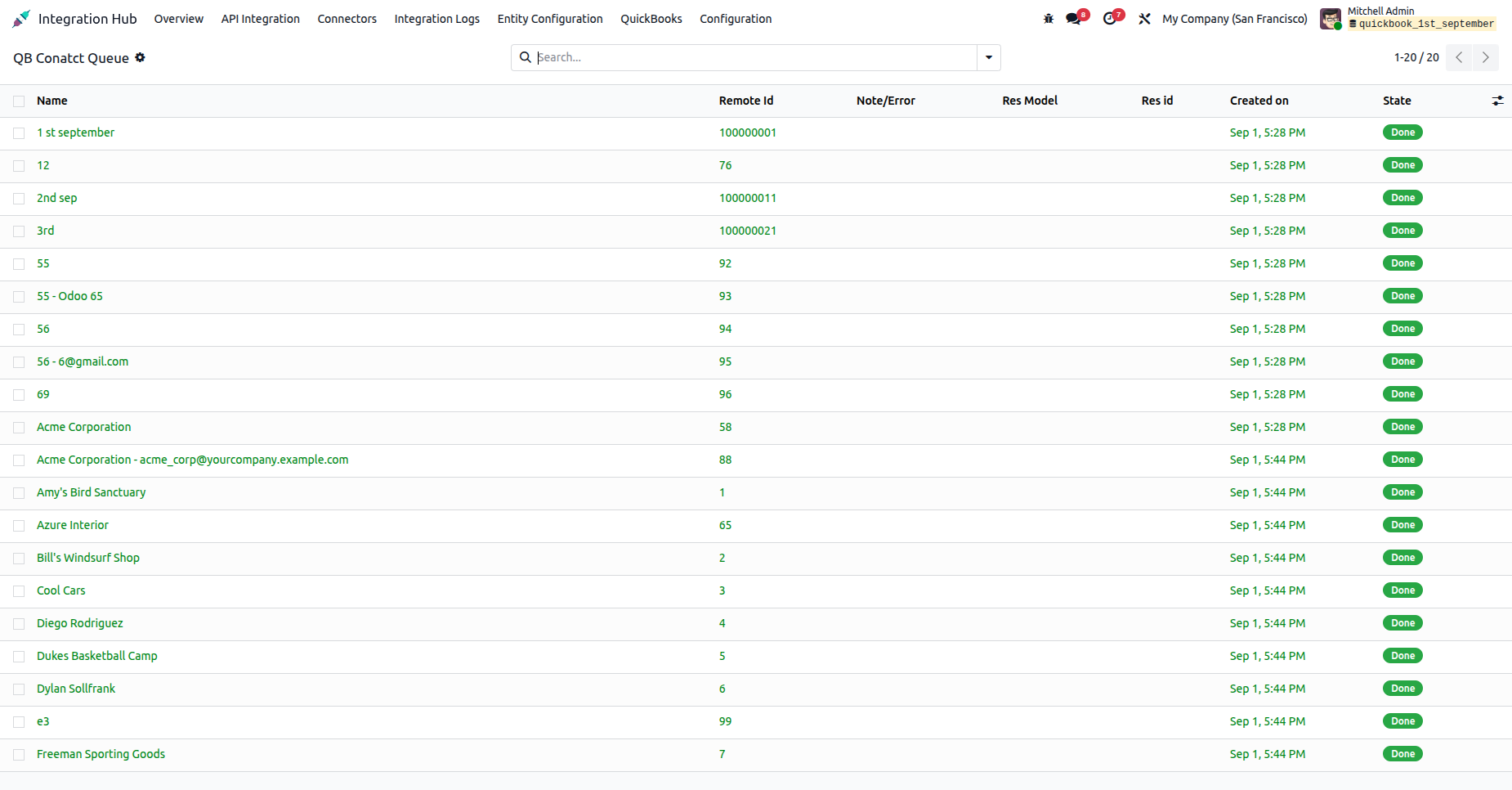
Task: Open the Integration Logs menu
Action: (437, 19)
